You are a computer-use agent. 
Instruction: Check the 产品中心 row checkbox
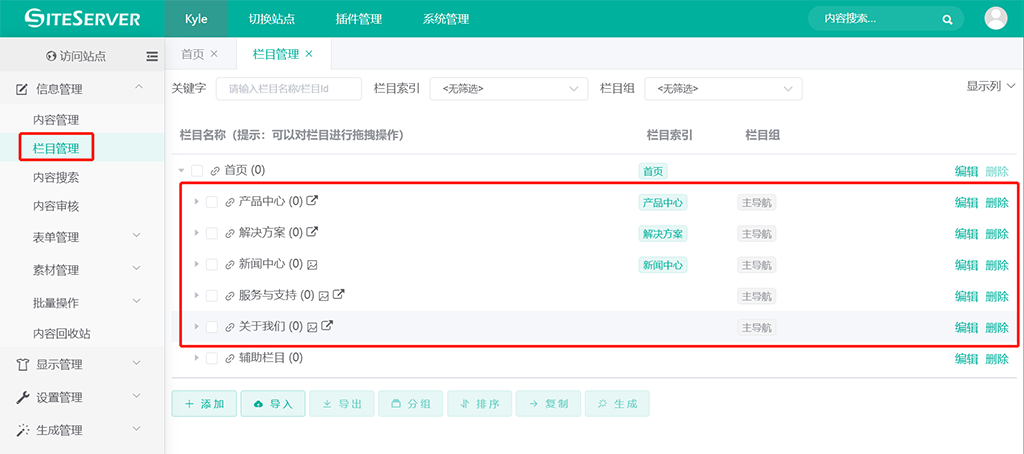[212, 202]
